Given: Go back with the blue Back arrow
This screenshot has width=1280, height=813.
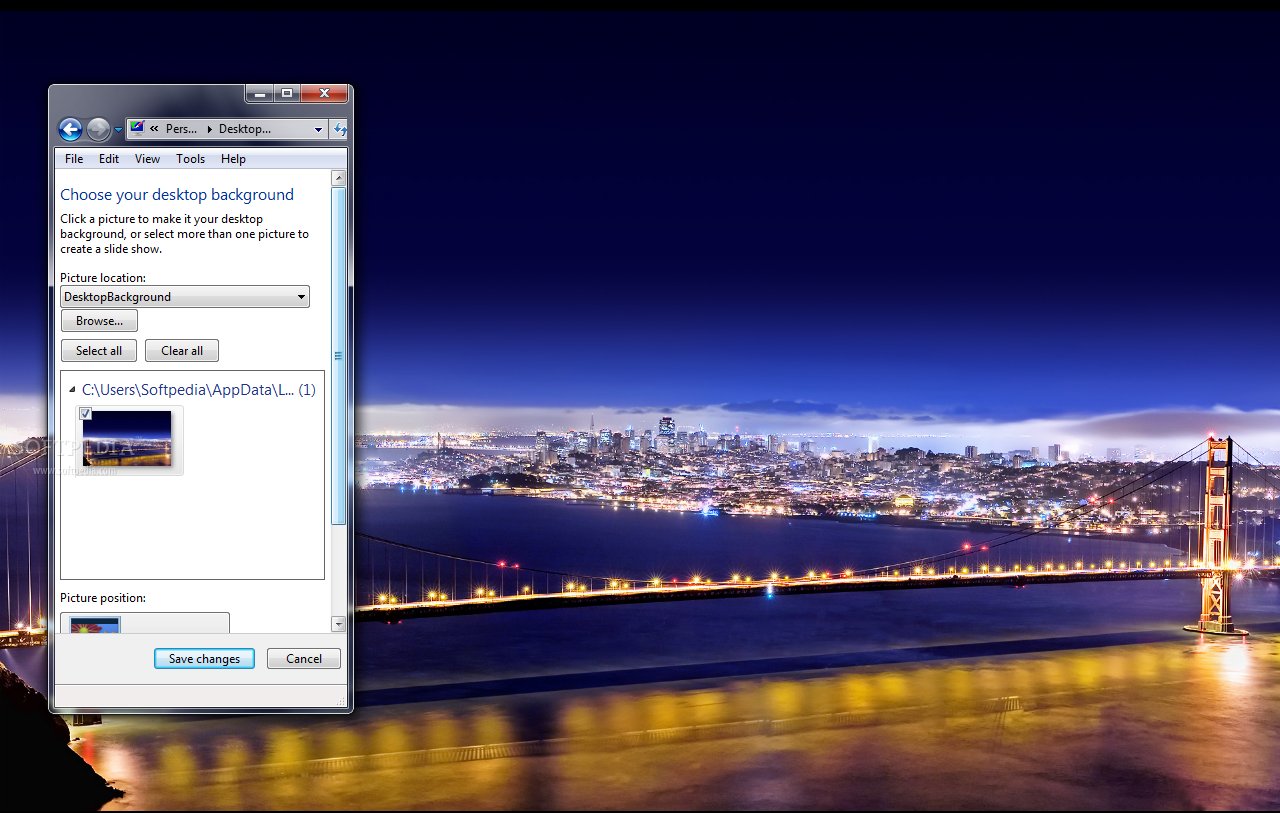Looking at the screenshot, I should point(70,129).
